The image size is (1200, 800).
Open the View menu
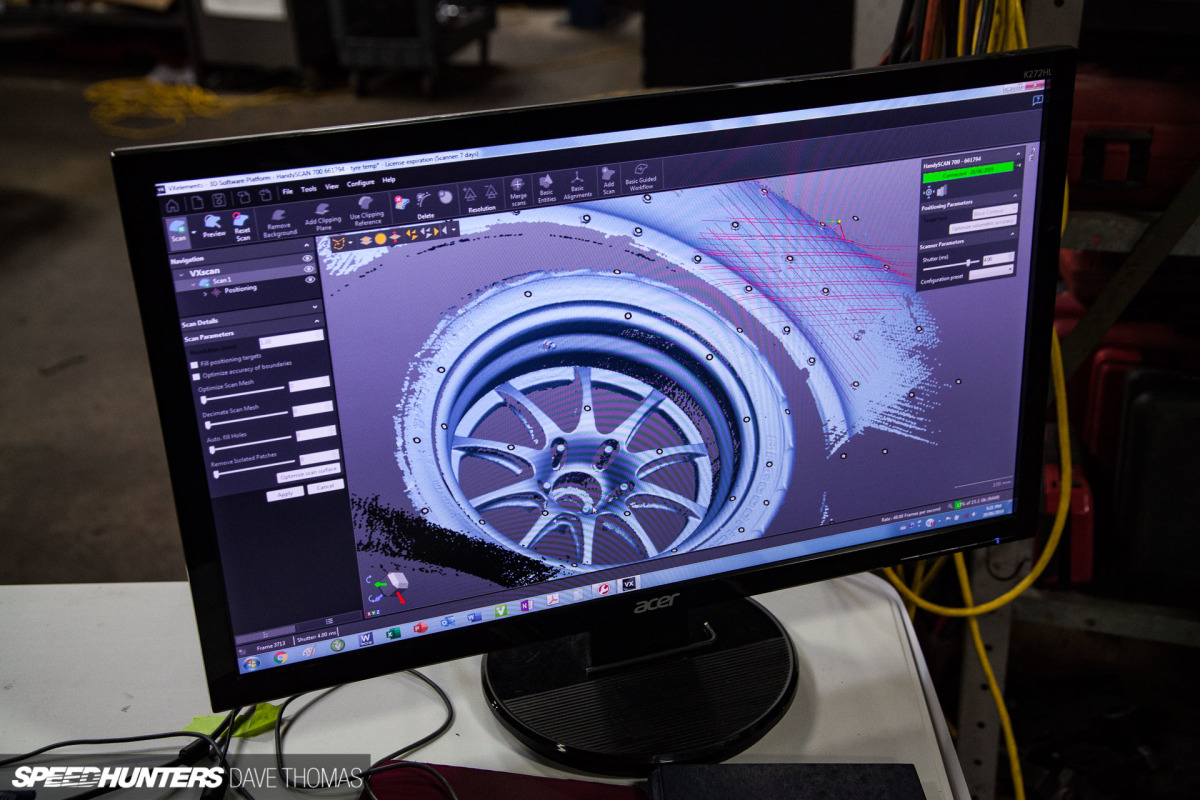pos(332,186)
